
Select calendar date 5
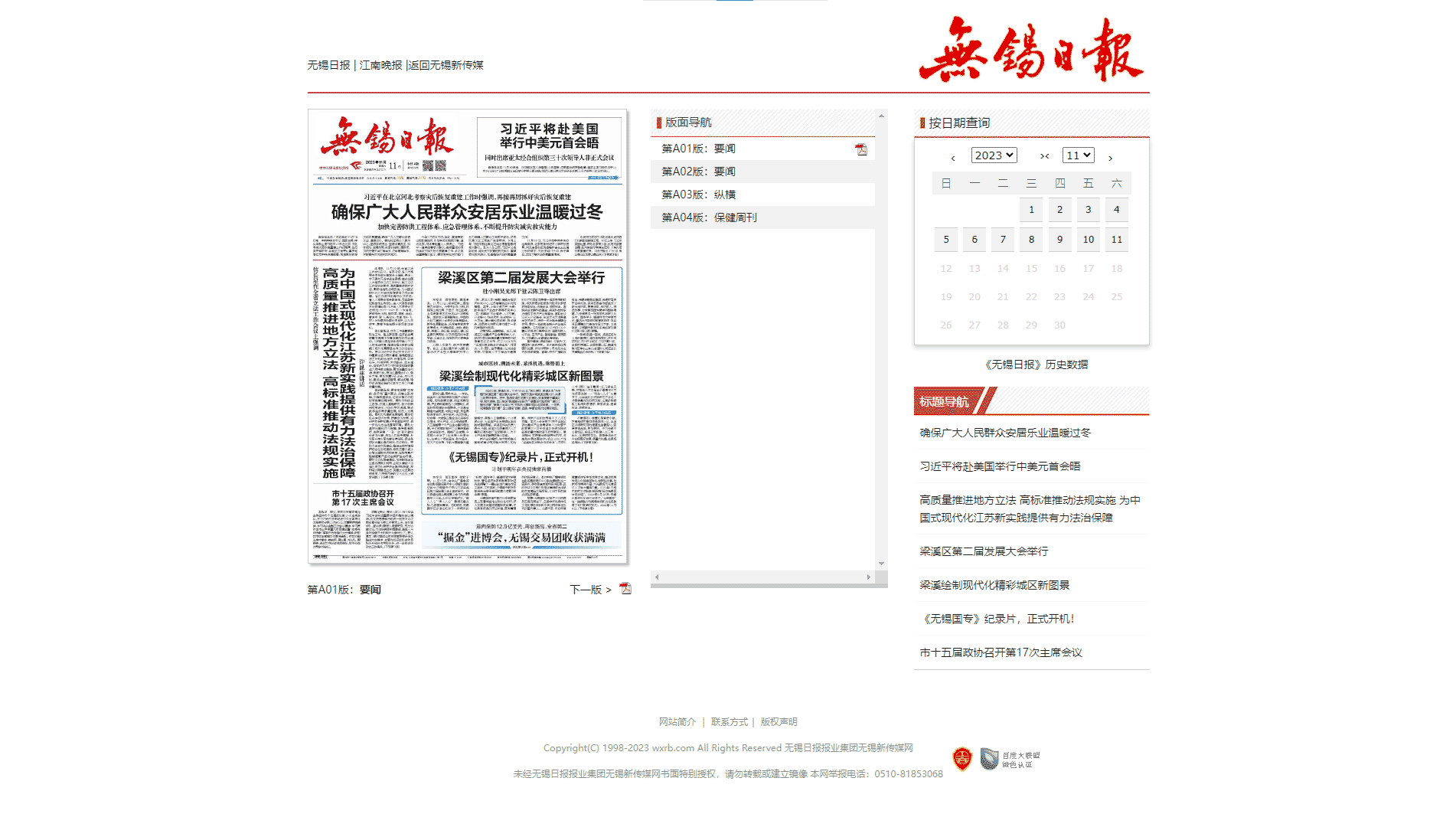tap(946, 240)
